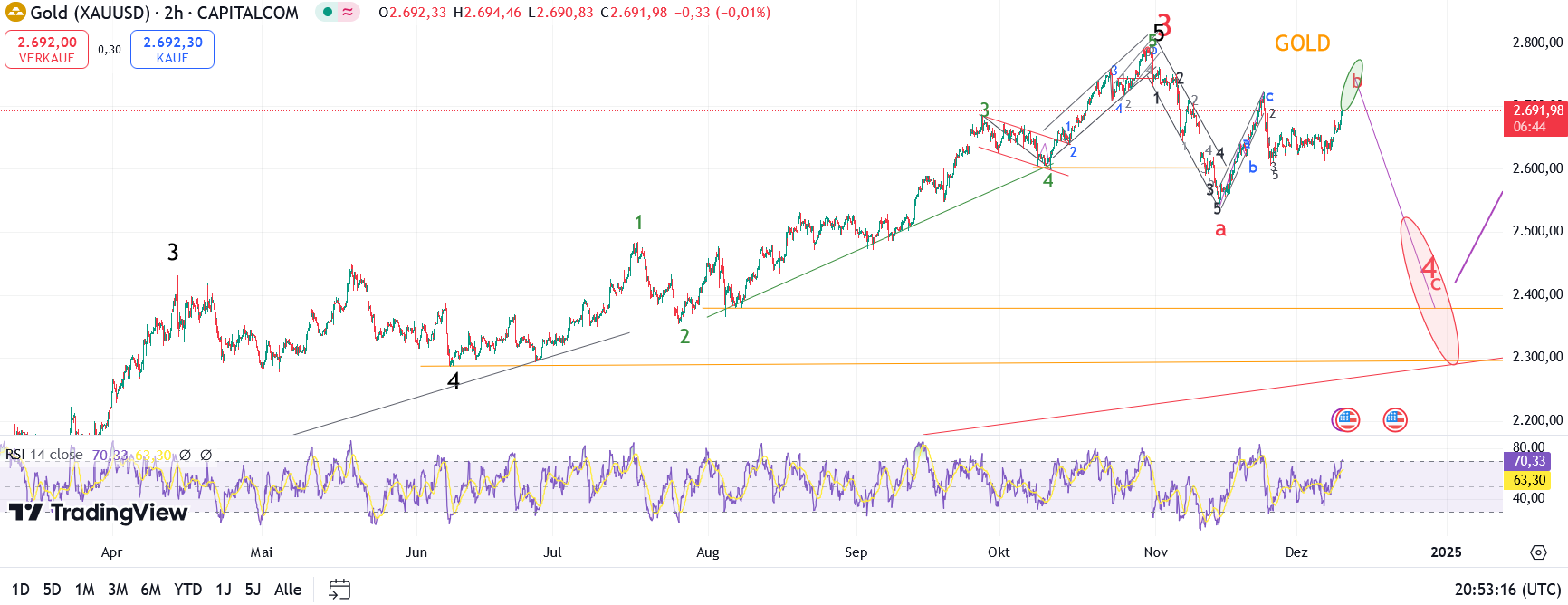Select the 6M time range
The image size is (1568, 605).
[150, 590]
